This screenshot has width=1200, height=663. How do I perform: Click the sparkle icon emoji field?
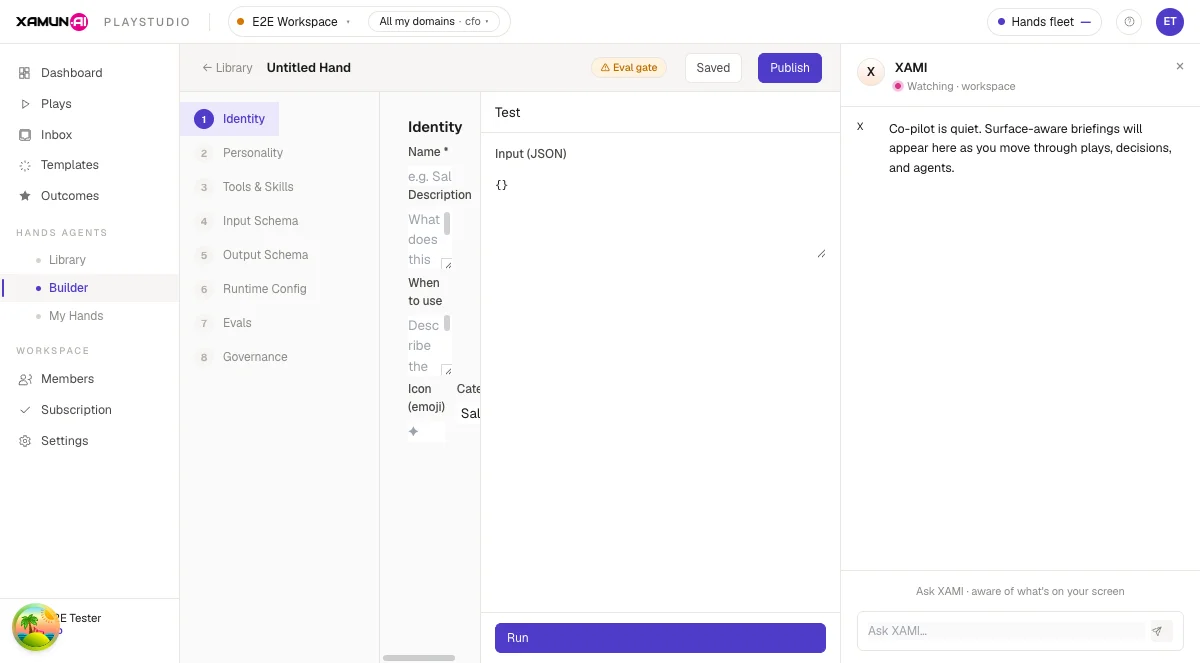pos(427,432)
